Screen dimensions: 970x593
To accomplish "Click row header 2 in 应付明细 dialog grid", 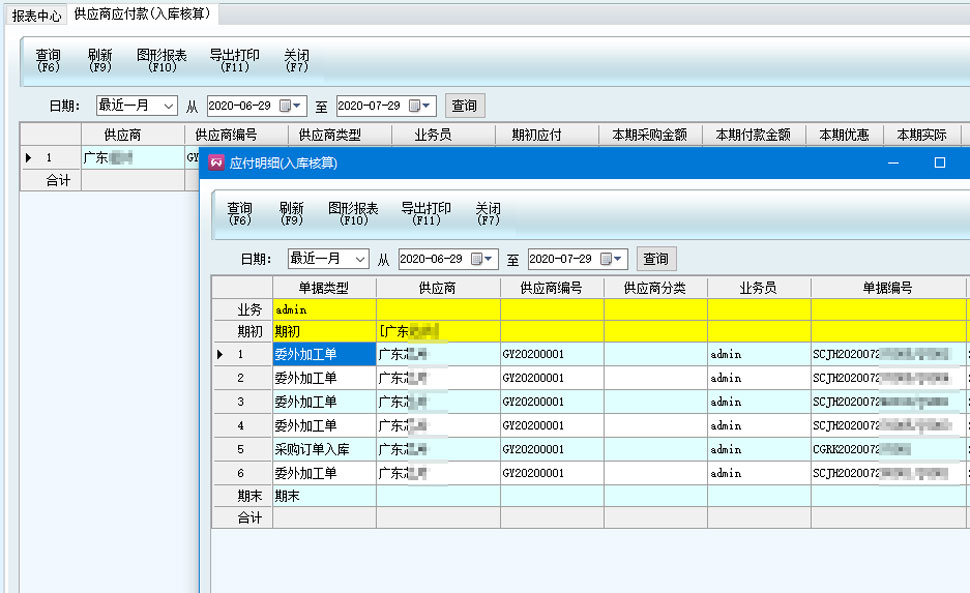I will pyautogui.click(x=243, y=378).
